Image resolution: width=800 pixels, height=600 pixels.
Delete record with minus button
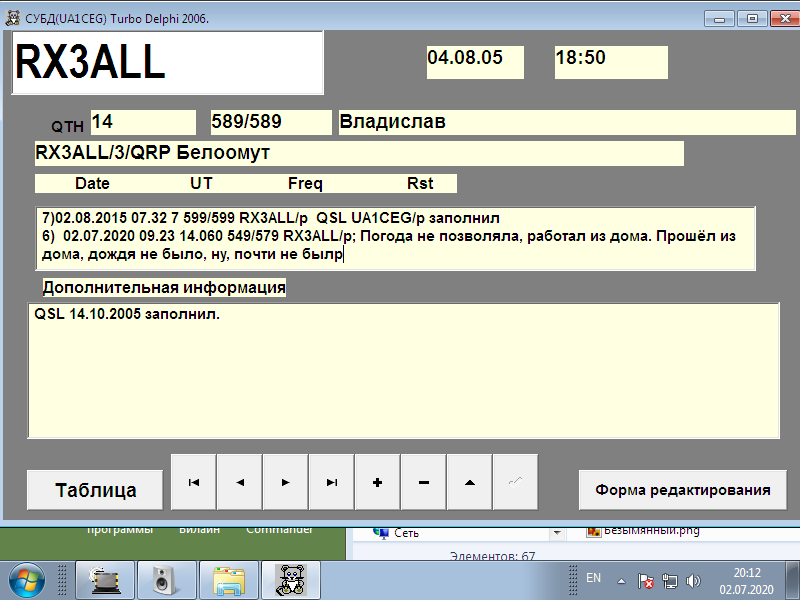[x=423, y=482]
